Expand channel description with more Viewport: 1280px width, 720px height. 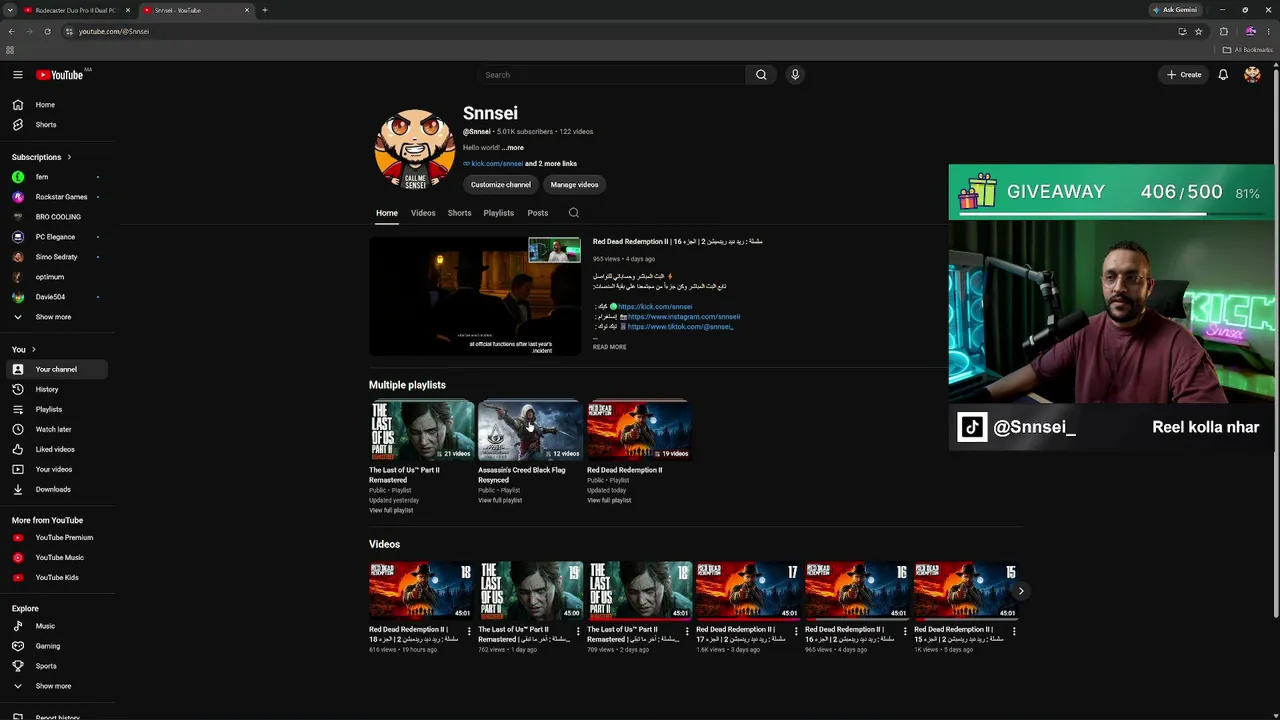click(514, 148)
